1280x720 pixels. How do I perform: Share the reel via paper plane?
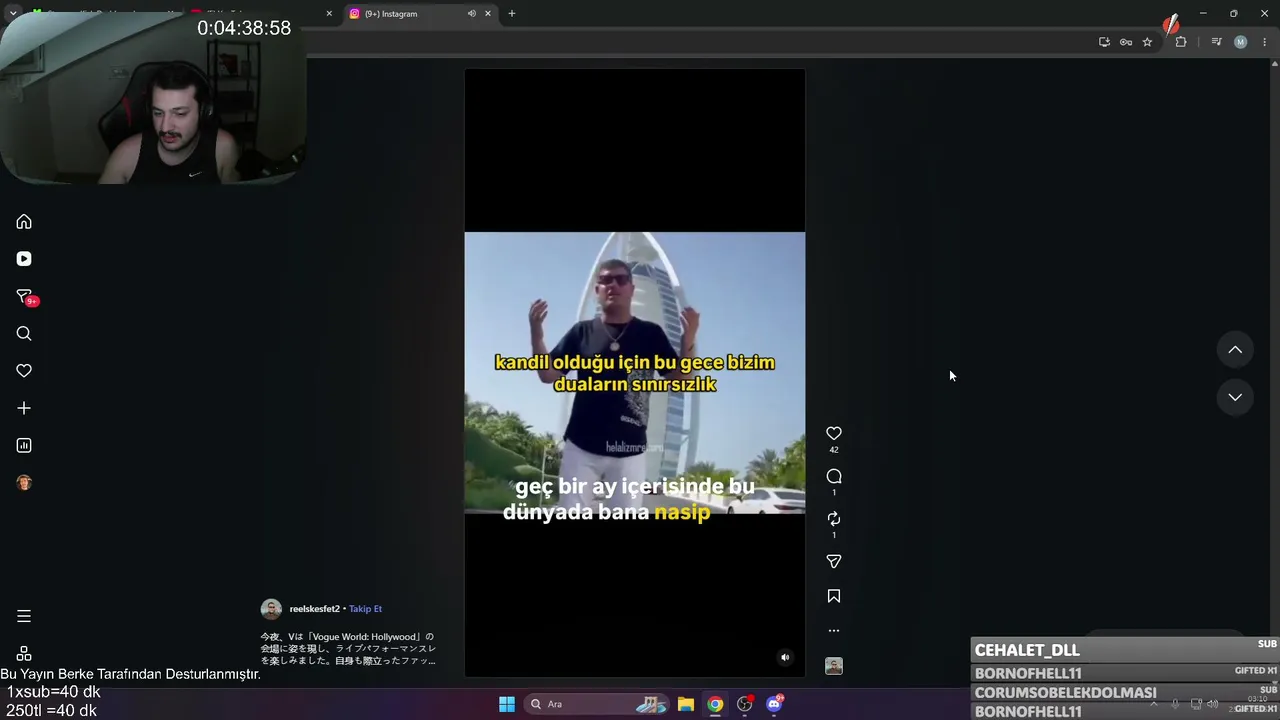834,562
